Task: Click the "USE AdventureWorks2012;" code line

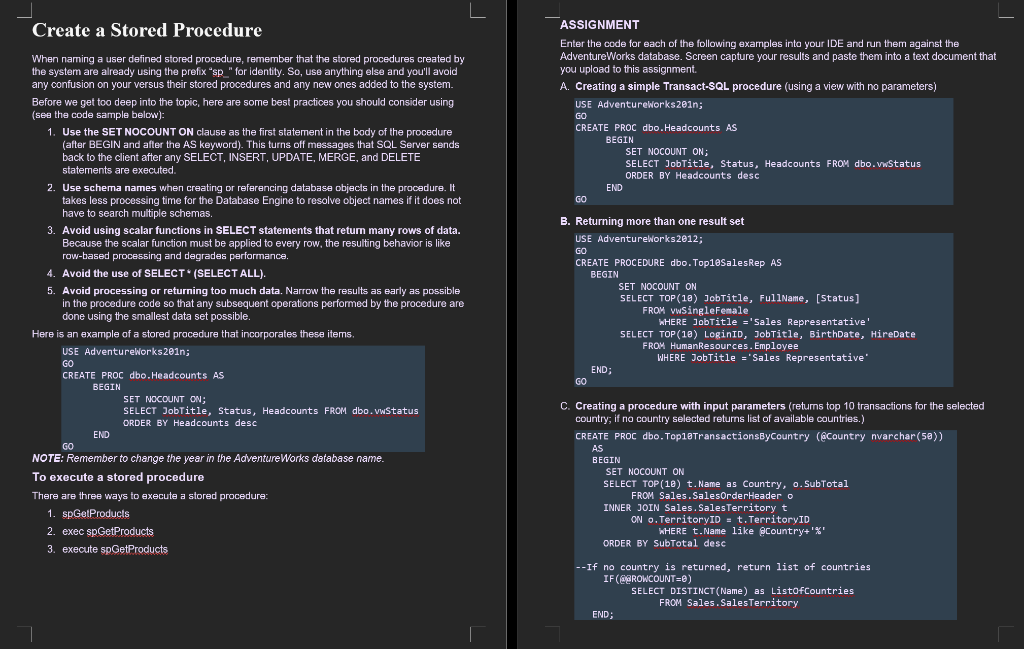Action: [639, 239]
